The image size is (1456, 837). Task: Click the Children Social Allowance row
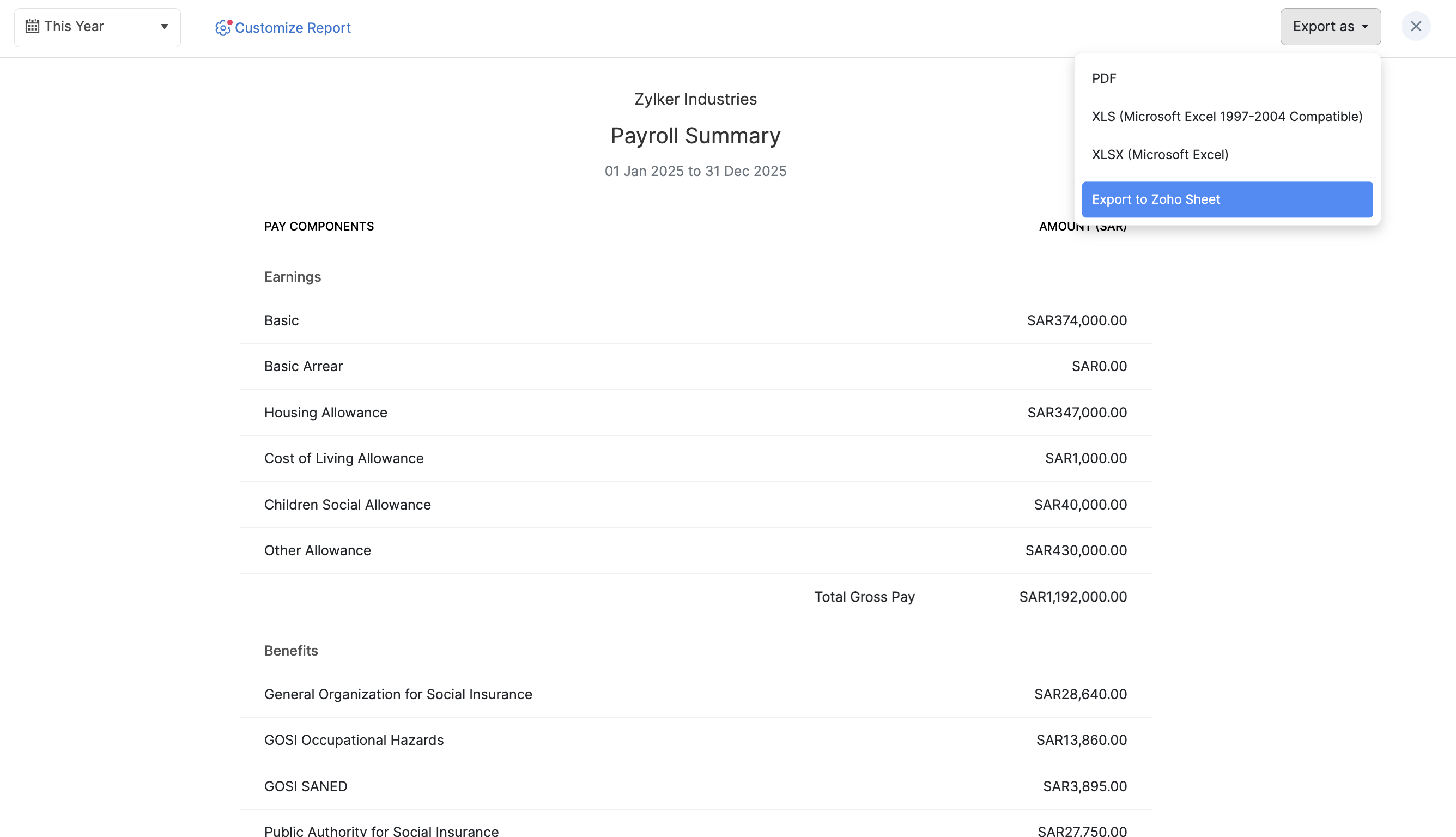click(x=347, y=504)
